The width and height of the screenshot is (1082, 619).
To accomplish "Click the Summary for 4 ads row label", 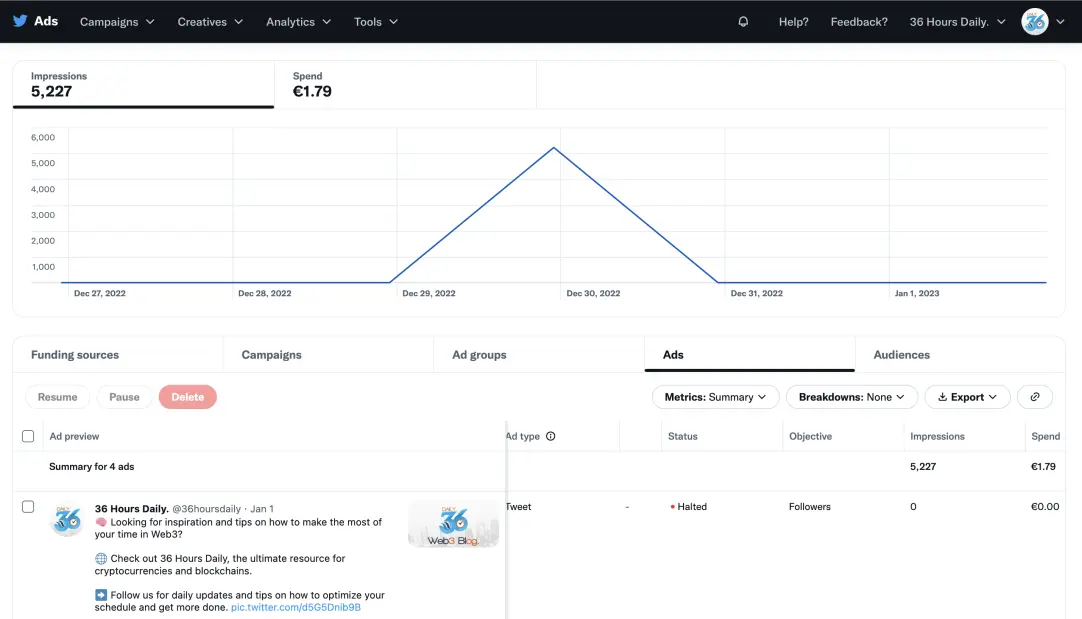I will point(92,466).
